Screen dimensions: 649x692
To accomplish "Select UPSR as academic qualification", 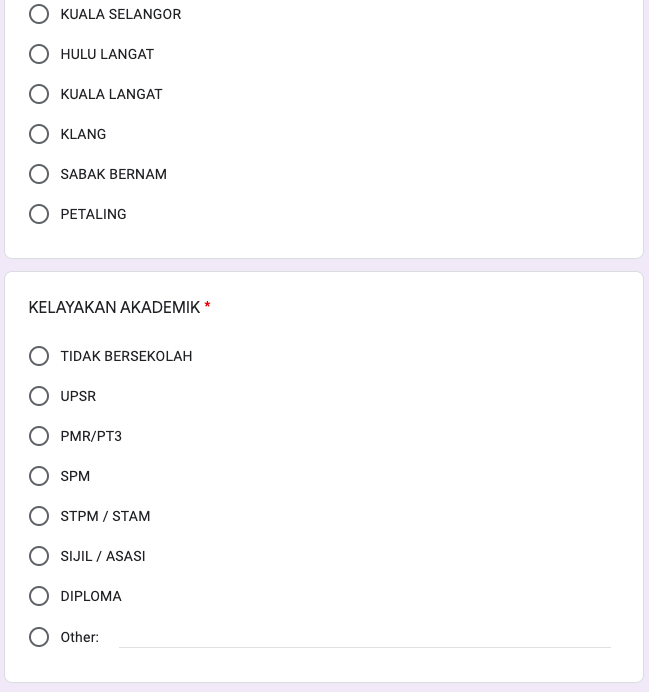I will point(39,396).
